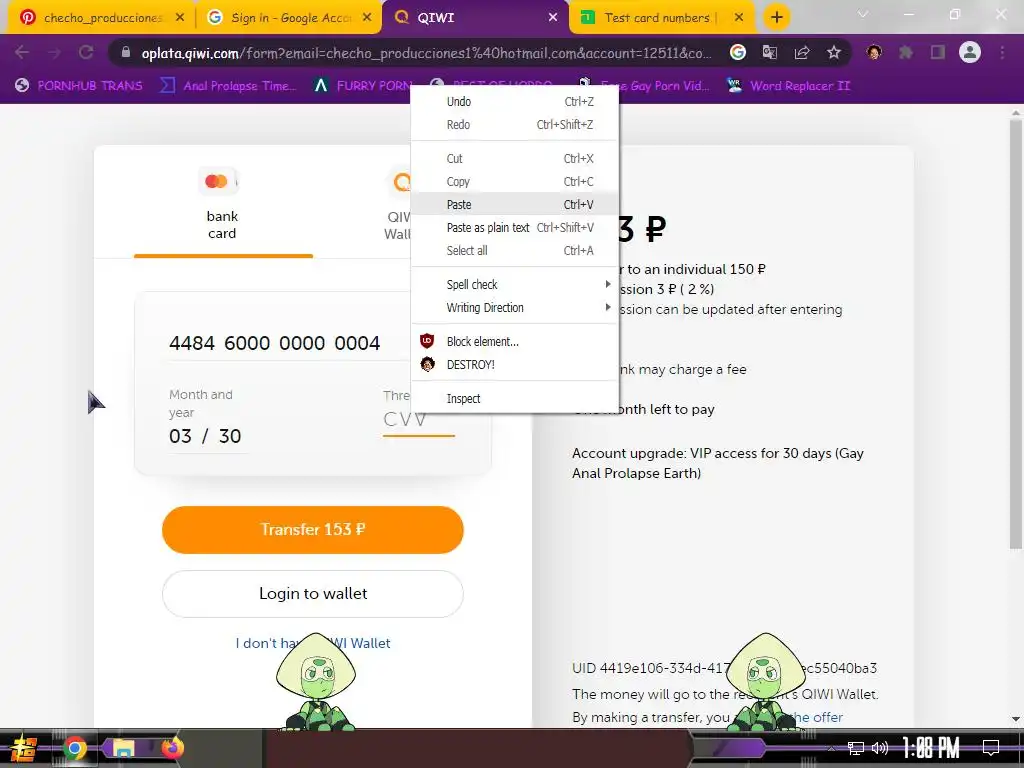Image resolution: width=1024 pixels, height=768 pixels.
Task: Open Google Chrome from the taskbar
Action: point(75,748)
